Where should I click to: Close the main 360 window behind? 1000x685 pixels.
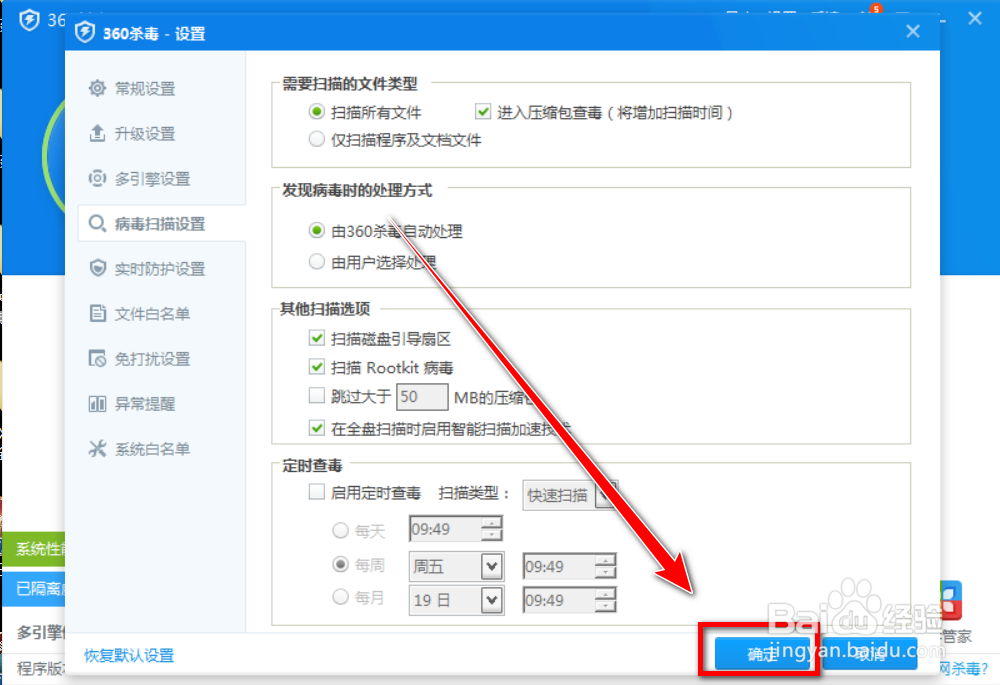pos(974,18)
